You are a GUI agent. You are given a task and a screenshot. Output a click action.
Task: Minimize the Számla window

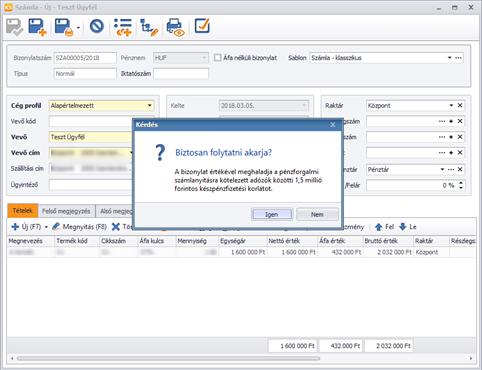[439, 8]
